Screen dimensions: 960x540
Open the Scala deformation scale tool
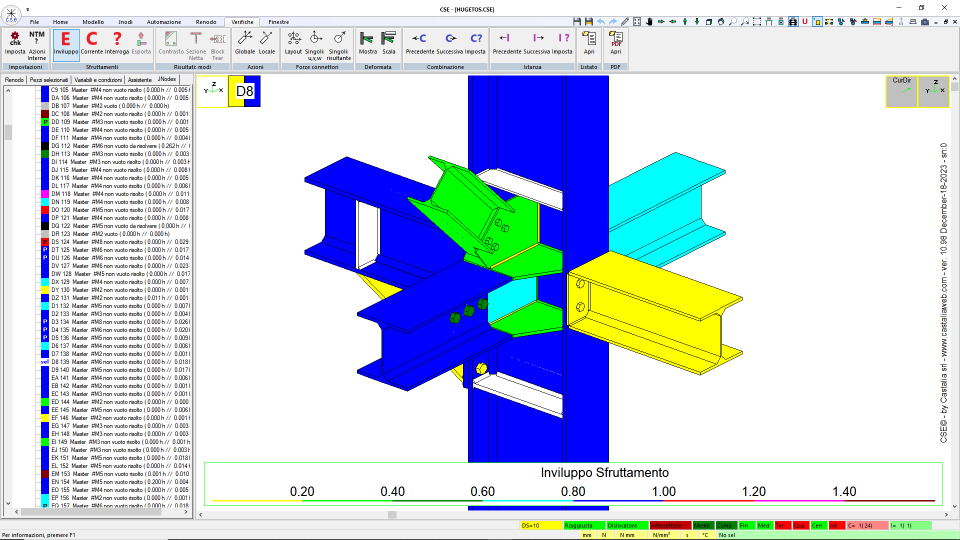point(389,44)
